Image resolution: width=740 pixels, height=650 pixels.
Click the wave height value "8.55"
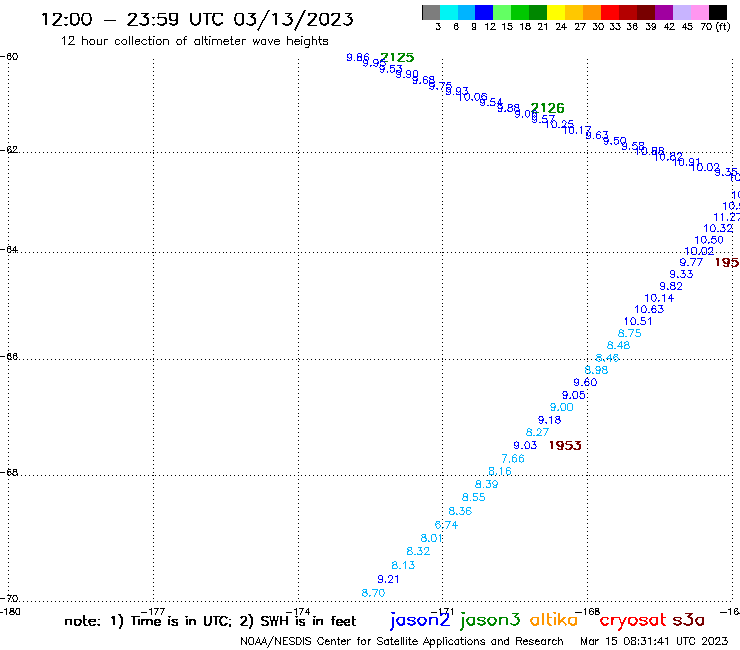click(473, 498)
